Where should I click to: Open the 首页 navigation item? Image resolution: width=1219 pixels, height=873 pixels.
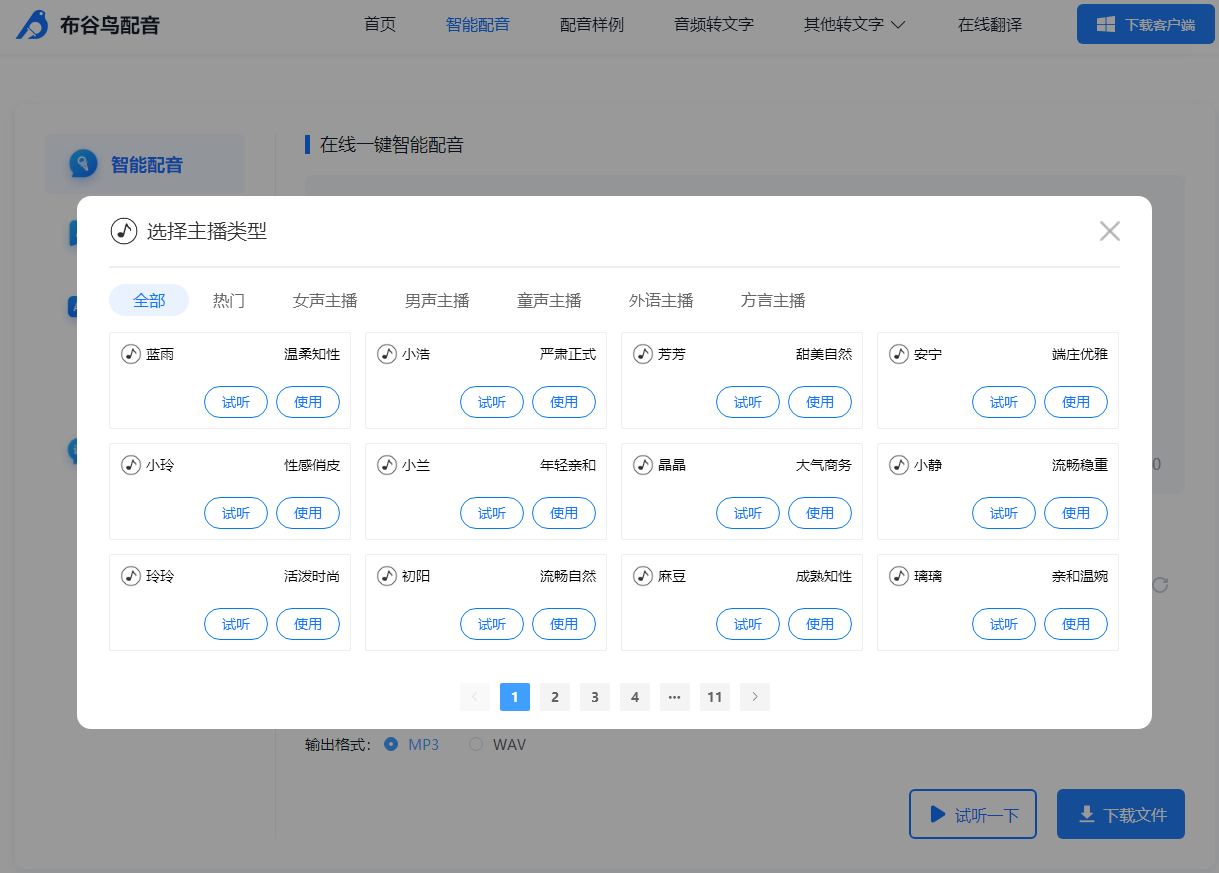[x=380, y=24]
